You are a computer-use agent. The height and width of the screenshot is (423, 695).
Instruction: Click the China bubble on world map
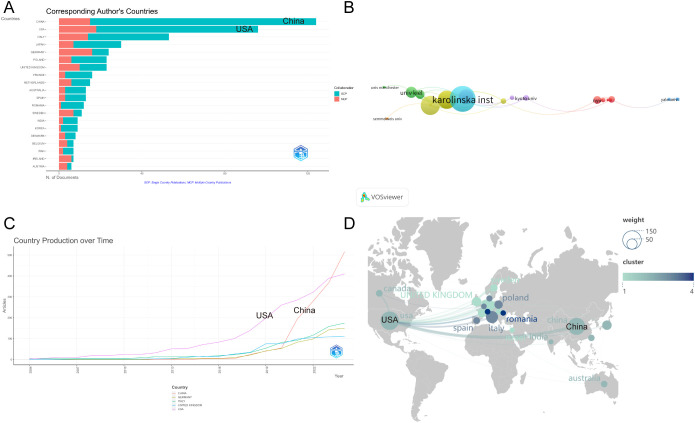(577, 327)
